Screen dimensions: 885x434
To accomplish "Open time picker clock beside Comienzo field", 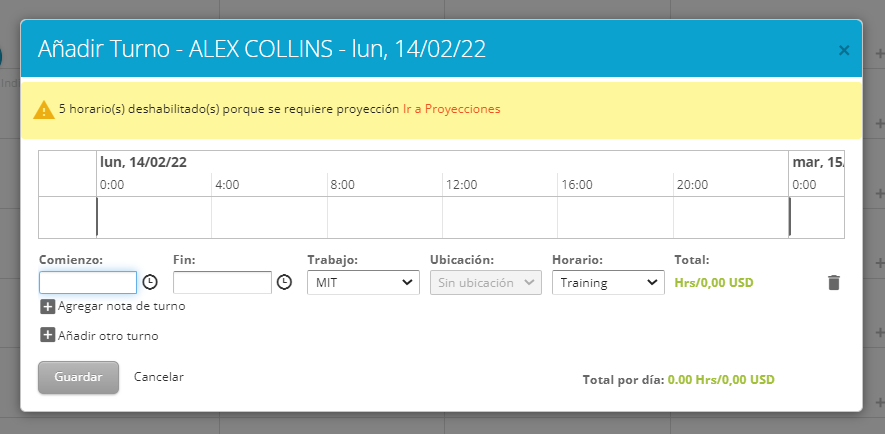I will (x=150, y=282).
